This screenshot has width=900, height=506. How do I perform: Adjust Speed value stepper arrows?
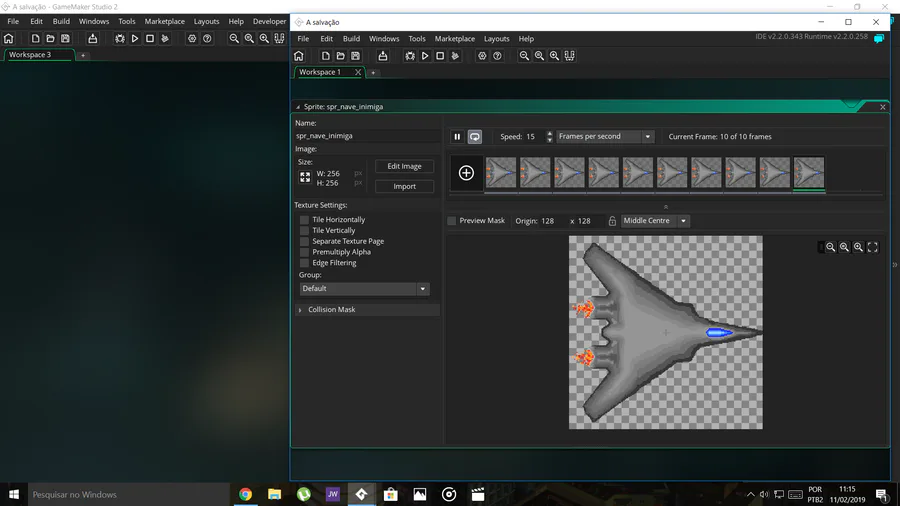pyautogui.click(x=549, y=137)
